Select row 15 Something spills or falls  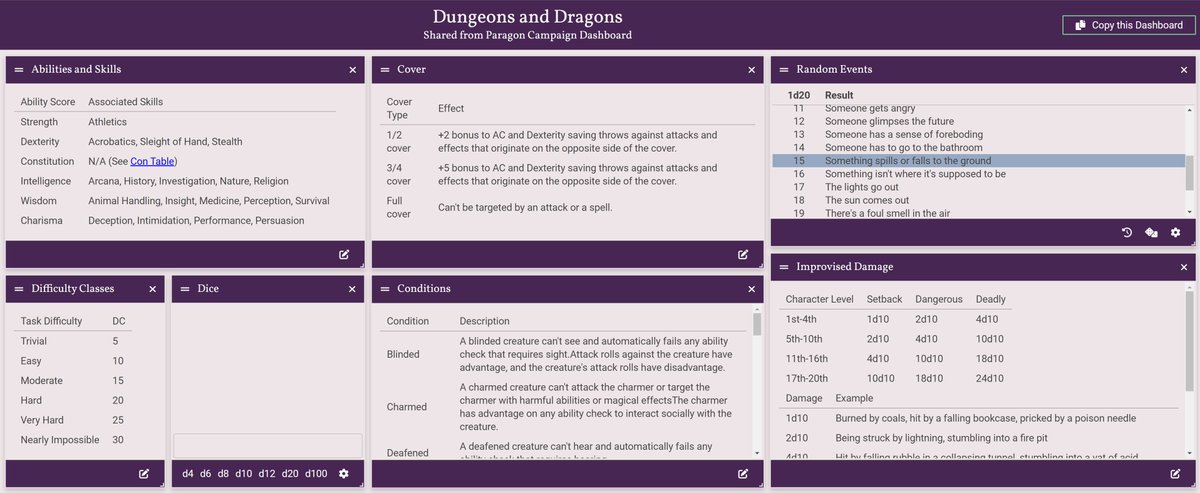click(979, 161)
